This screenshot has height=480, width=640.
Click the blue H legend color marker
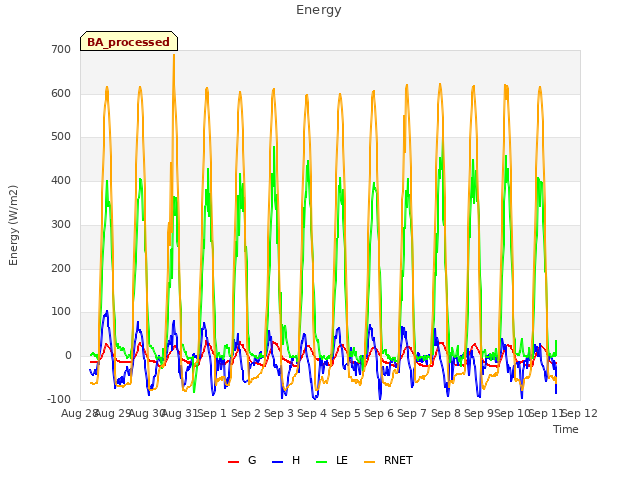click(x=277, y=462)
